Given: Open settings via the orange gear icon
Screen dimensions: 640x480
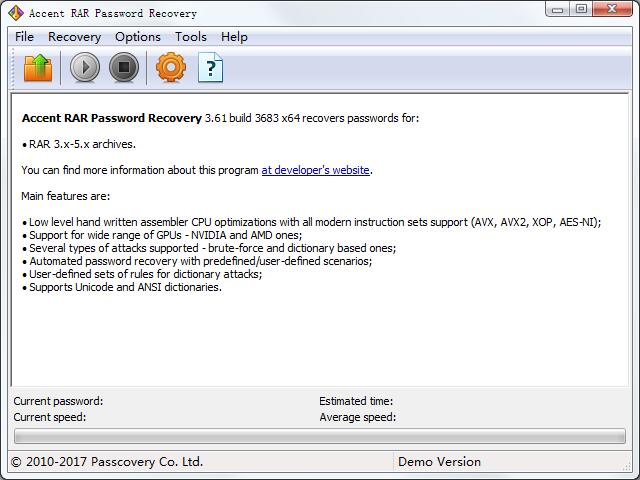Looking at the screenshot, I should 171,67.
